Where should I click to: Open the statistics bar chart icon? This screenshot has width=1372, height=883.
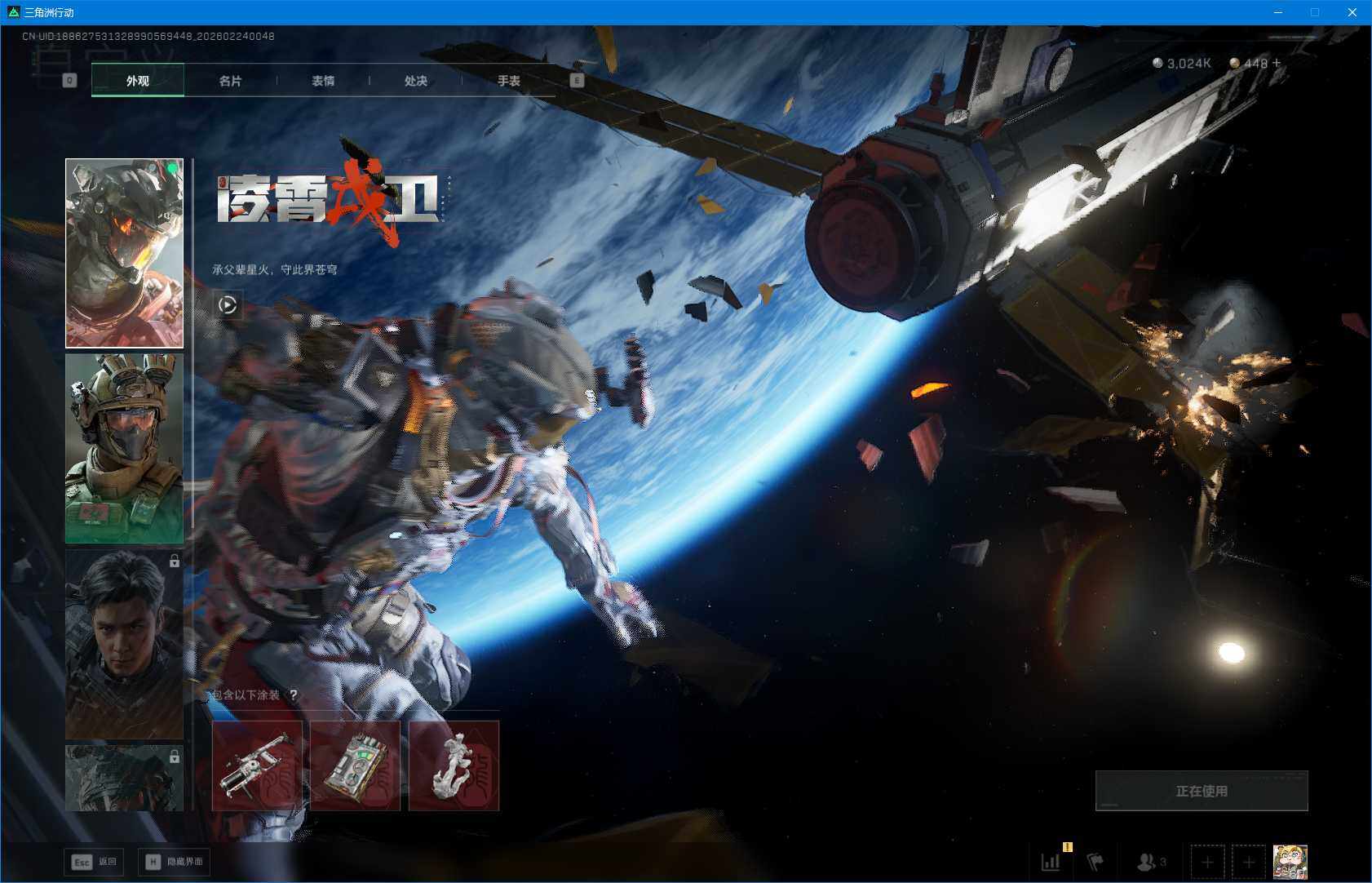tap(1051, 862)
